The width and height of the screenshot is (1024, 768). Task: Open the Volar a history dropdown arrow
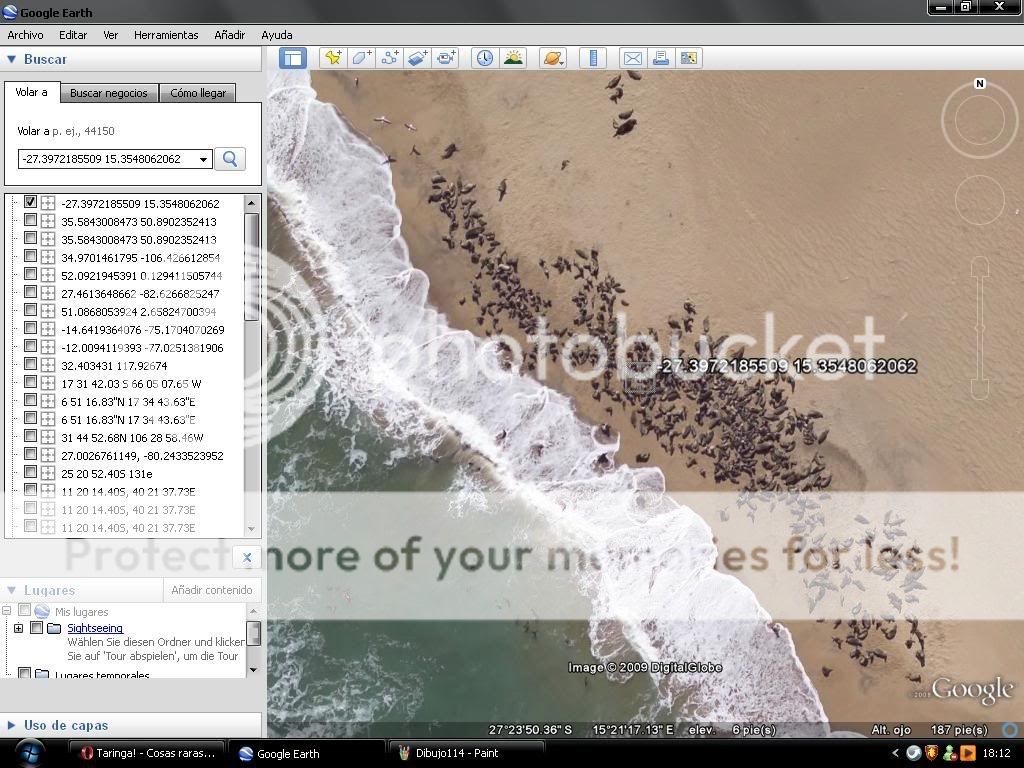coord(203,159)
